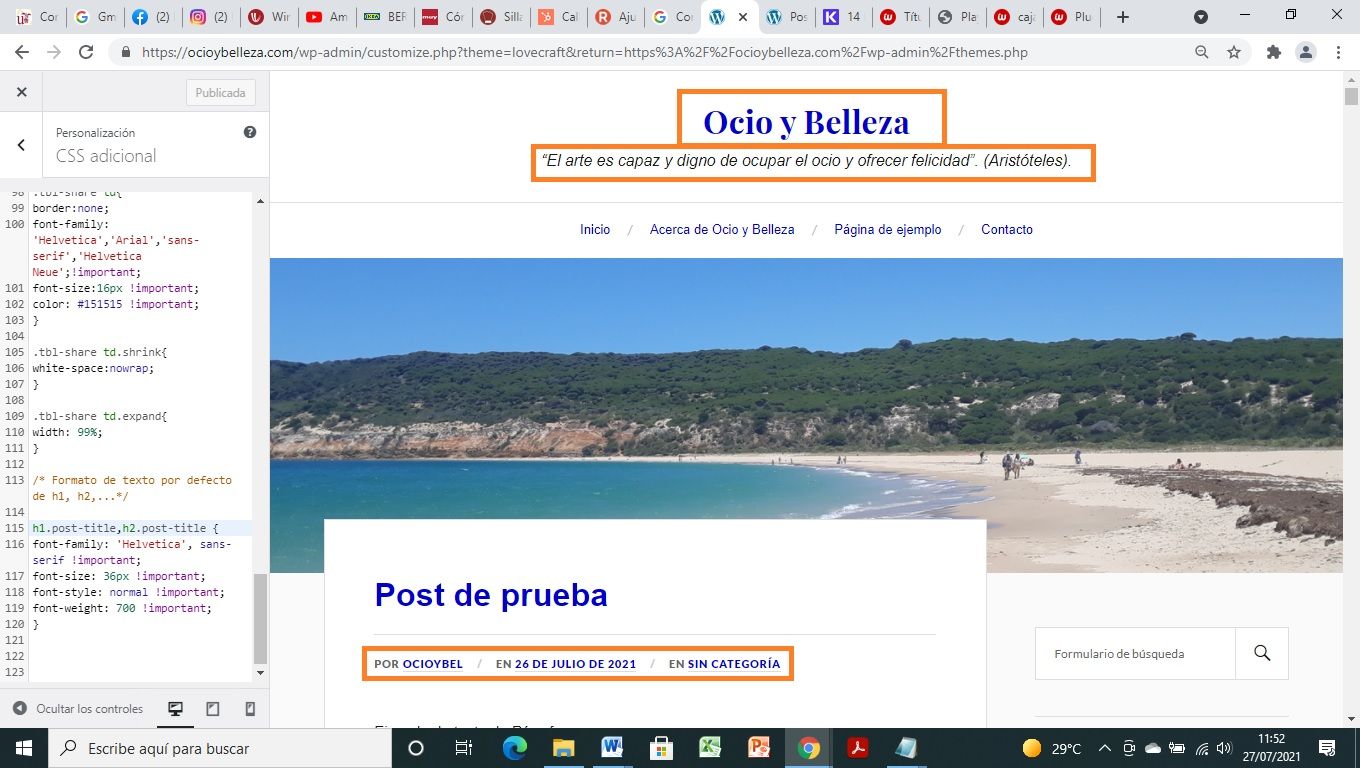This screenshot has width=1360, height=768.
Task: Open the Windows Start menu
Action: click(23, 748)
